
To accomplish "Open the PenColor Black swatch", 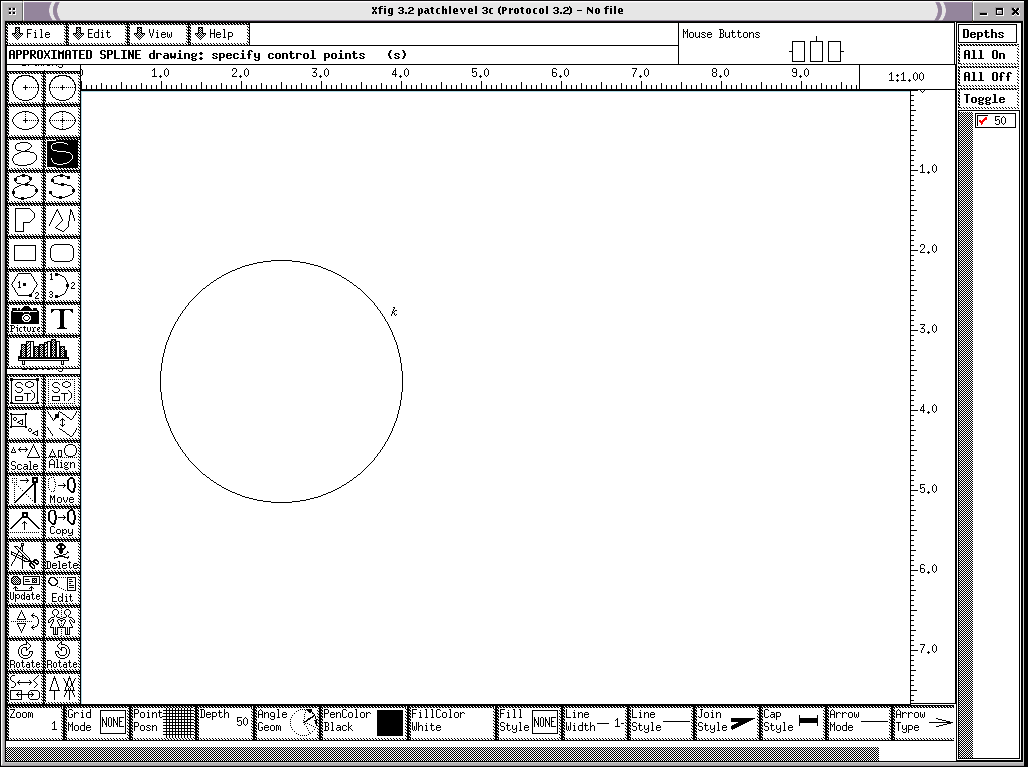I will [363, 722].
